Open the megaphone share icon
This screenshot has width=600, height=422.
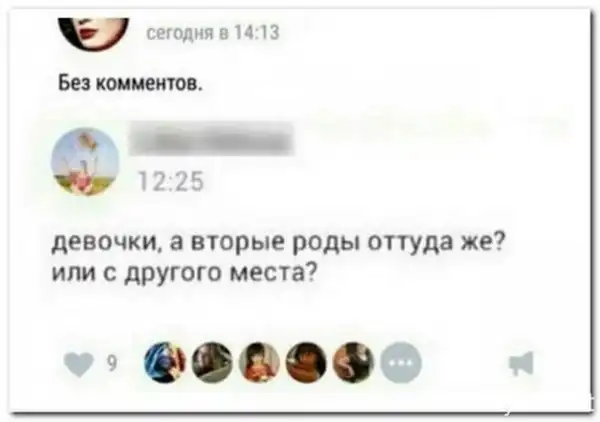click(x=522, y=363)
